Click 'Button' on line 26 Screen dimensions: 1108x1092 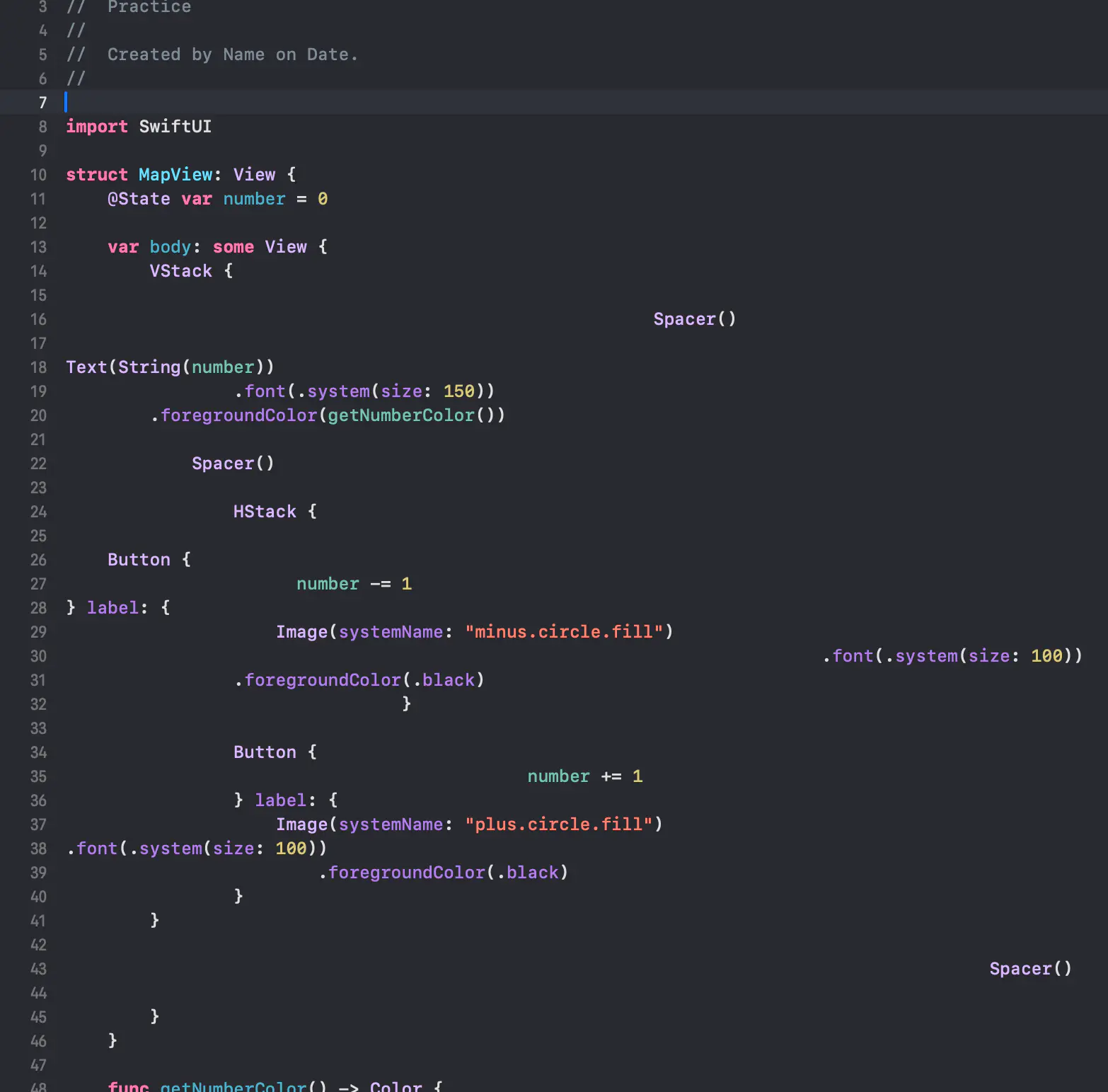click(139, 560)
